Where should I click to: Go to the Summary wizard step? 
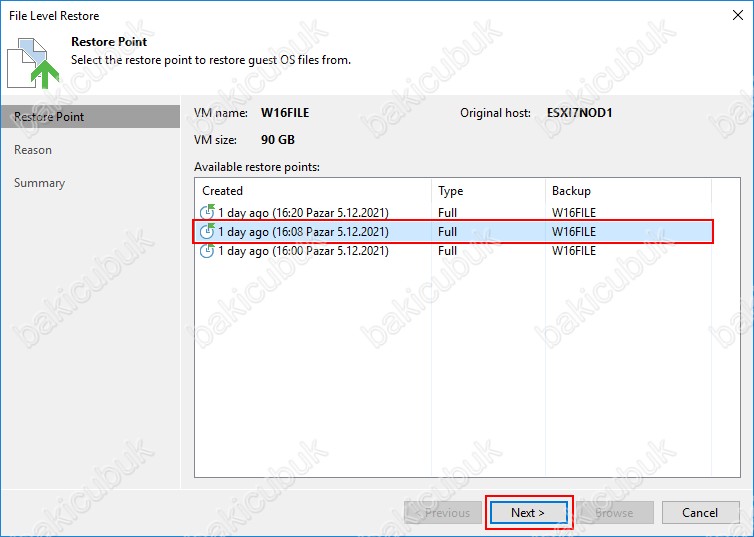(x=39, y=183)
